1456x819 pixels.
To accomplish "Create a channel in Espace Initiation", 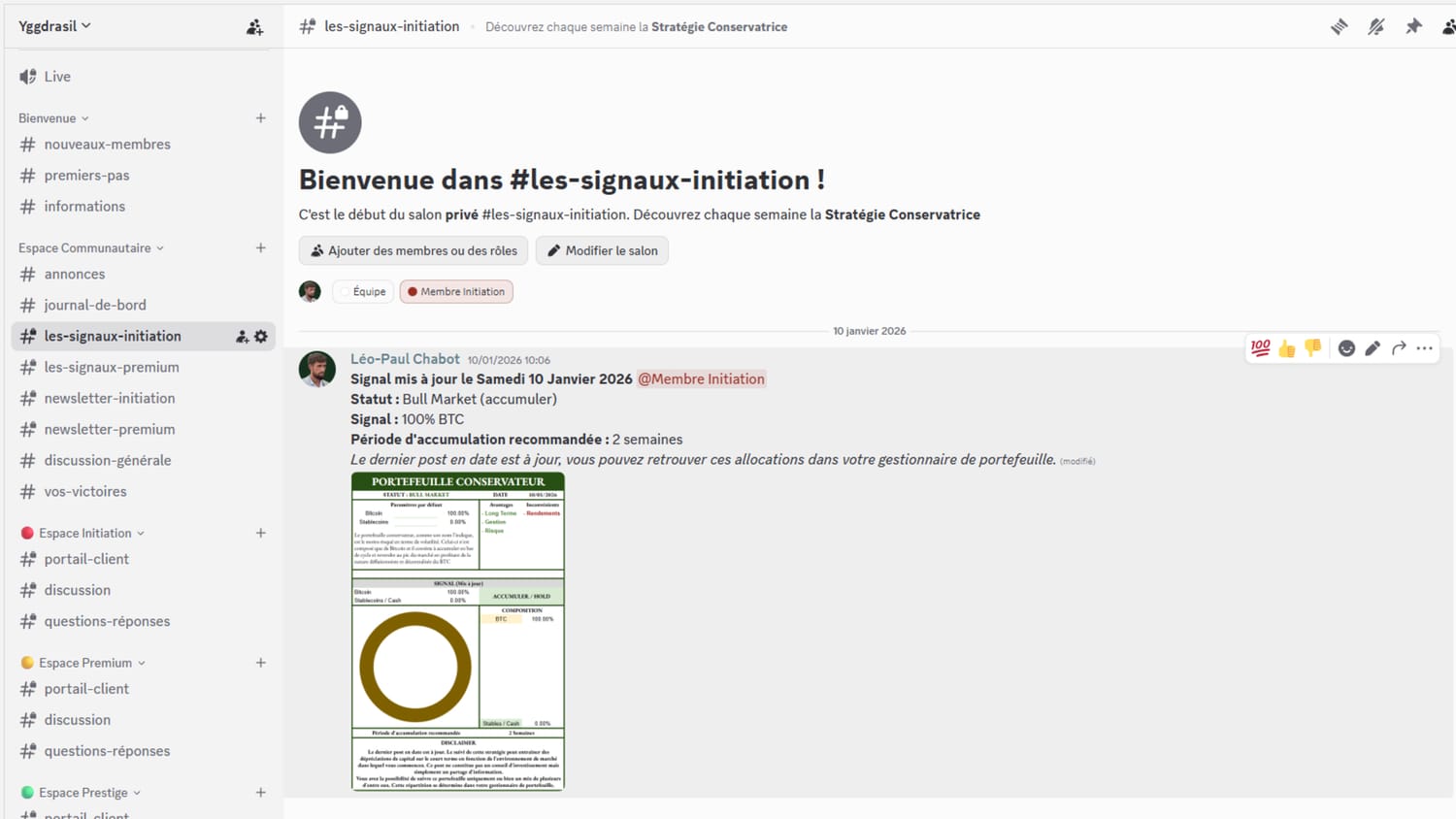I will (261, 534).
